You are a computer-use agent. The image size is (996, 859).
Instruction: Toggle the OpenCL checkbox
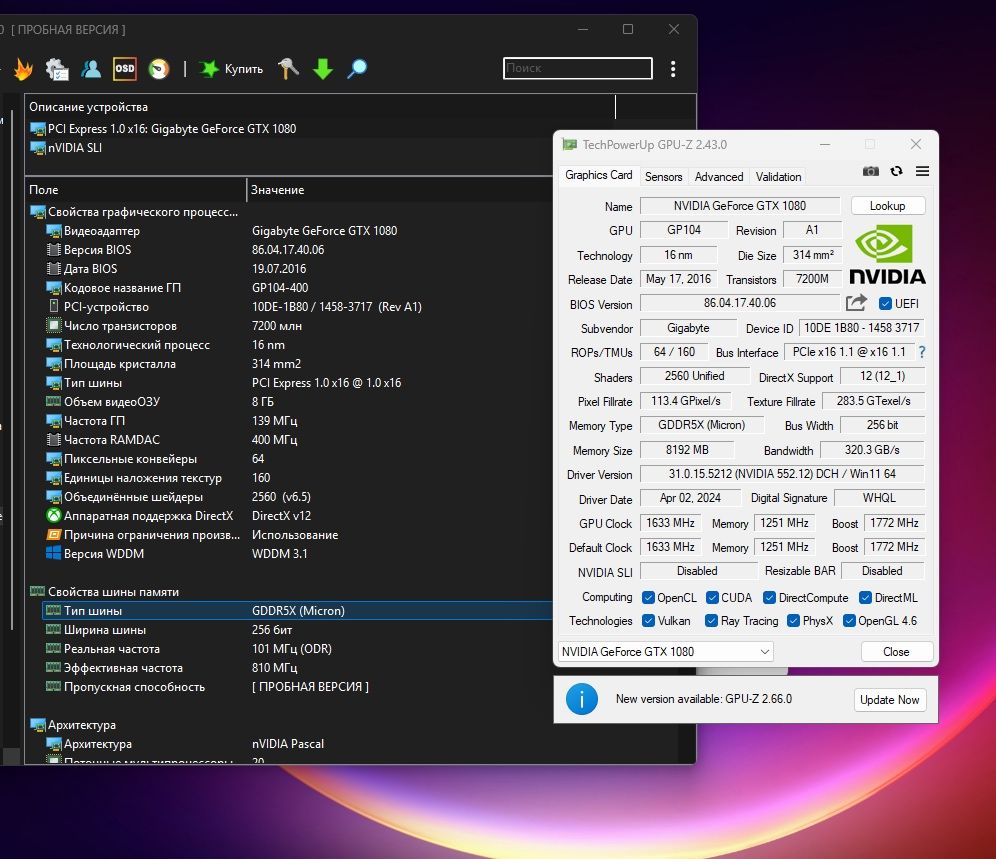click(648, 597)
